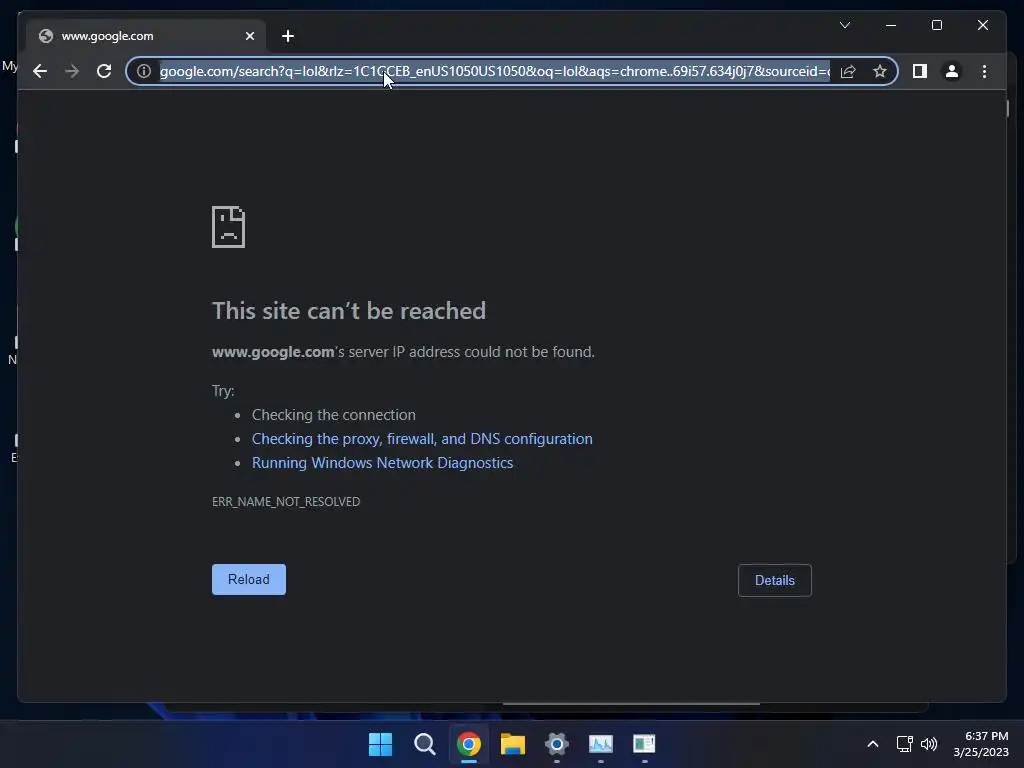This screenshot has width=1024, height=768.
Task: Open network status icon in system tray
Action: point(904,744)
